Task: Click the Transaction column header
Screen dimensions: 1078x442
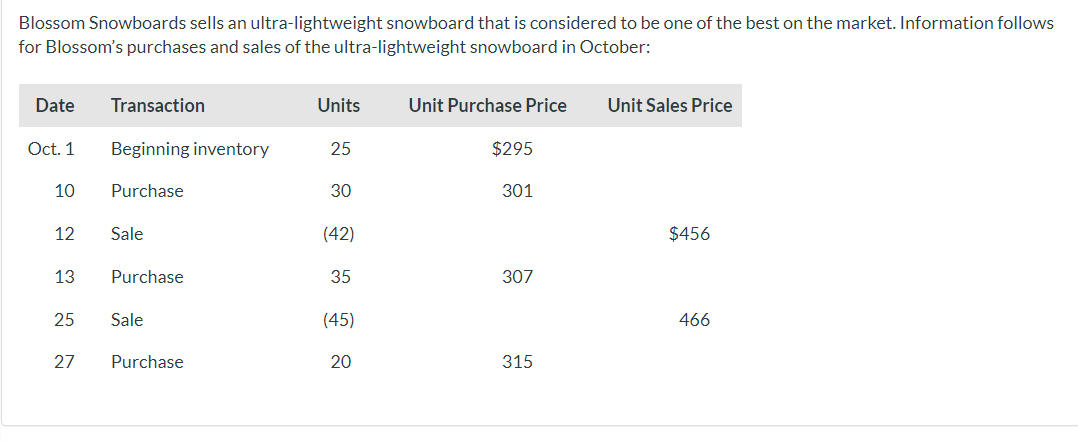Action: (157, 106)
